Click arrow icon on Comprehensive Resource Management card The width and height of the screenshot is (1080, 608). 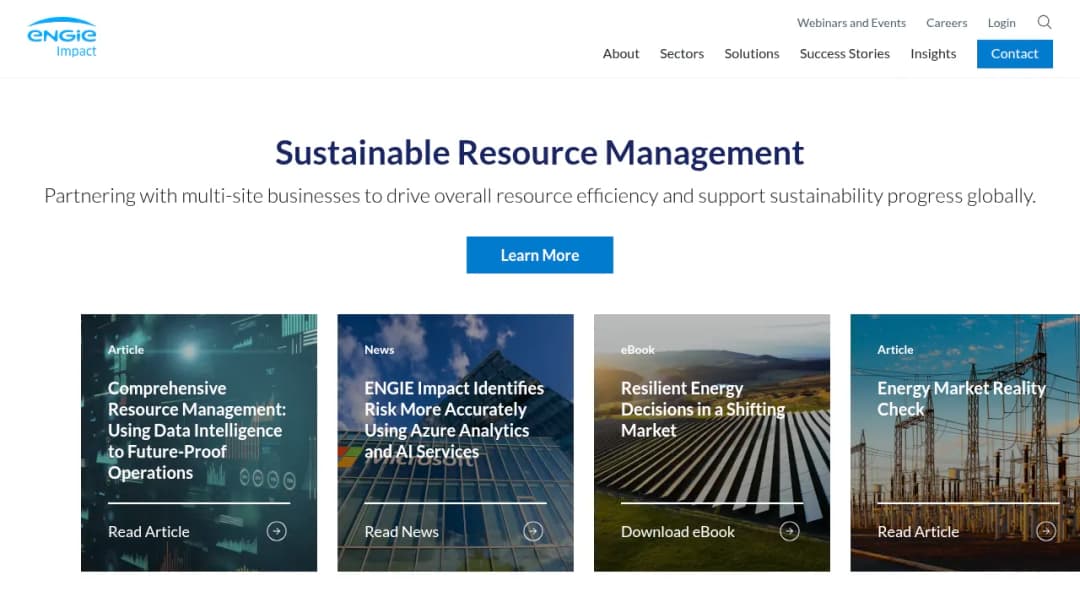(277, 531)
